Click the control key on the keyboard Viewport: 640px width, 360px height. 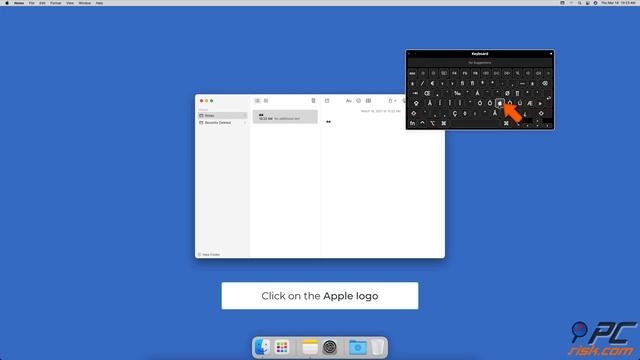[x=422, y=123]
